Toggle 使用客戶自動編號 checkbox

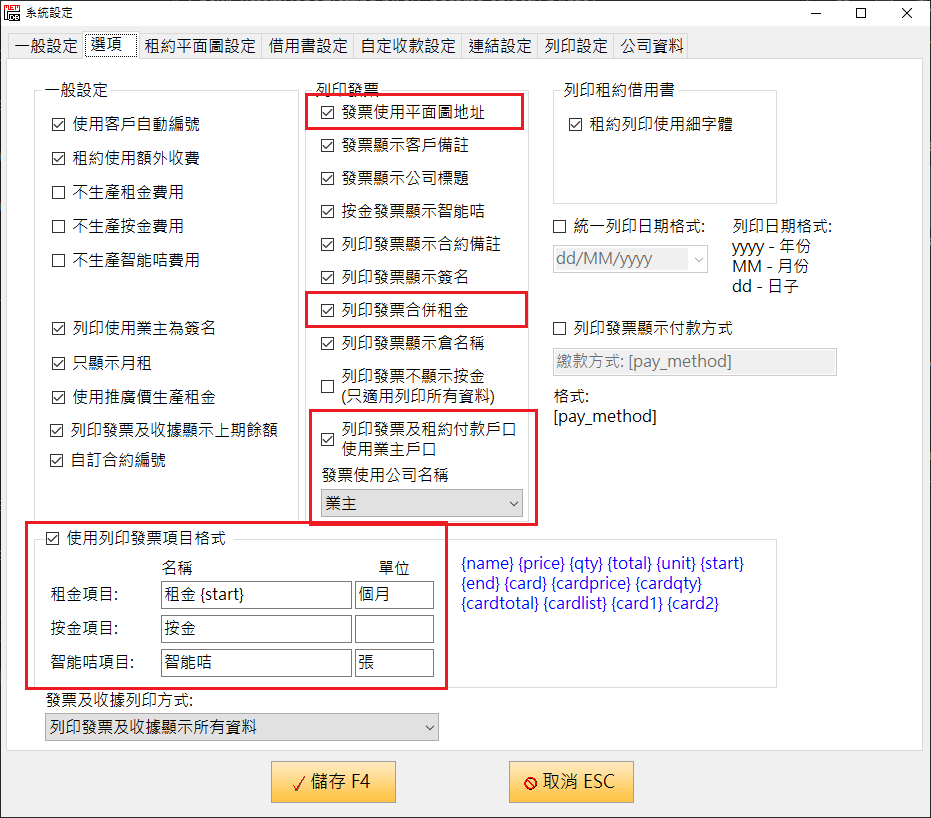(x=58, y=125)
